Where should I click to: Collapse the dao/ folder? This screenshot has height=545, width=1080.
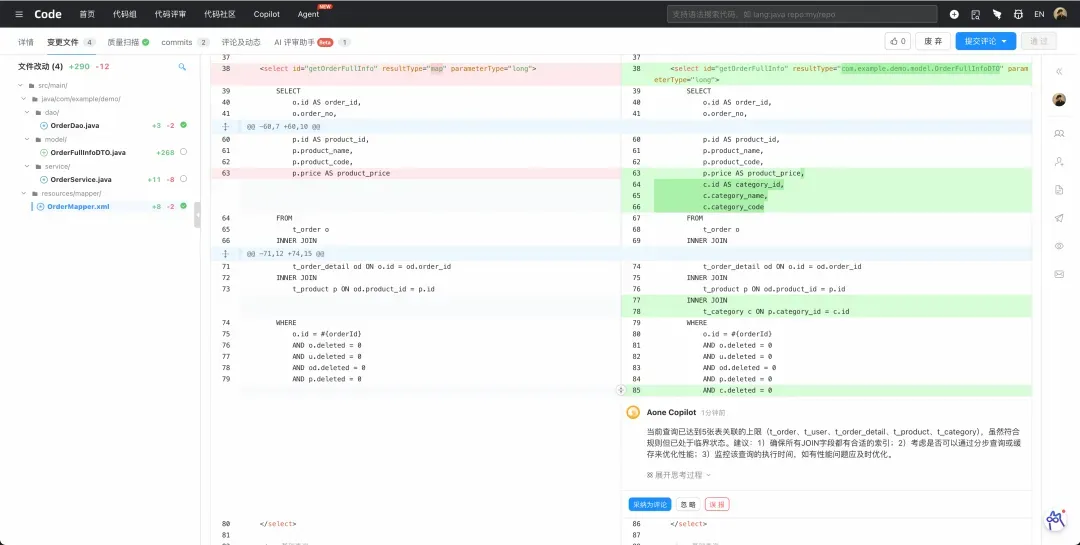(28, 112)
